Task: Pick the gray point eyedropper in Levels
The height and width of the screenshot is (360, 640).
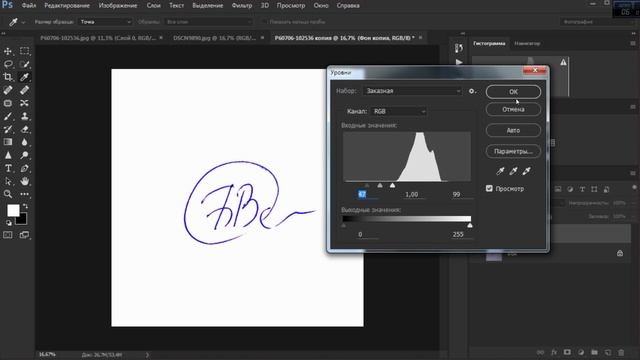Action: click(513, 171)
